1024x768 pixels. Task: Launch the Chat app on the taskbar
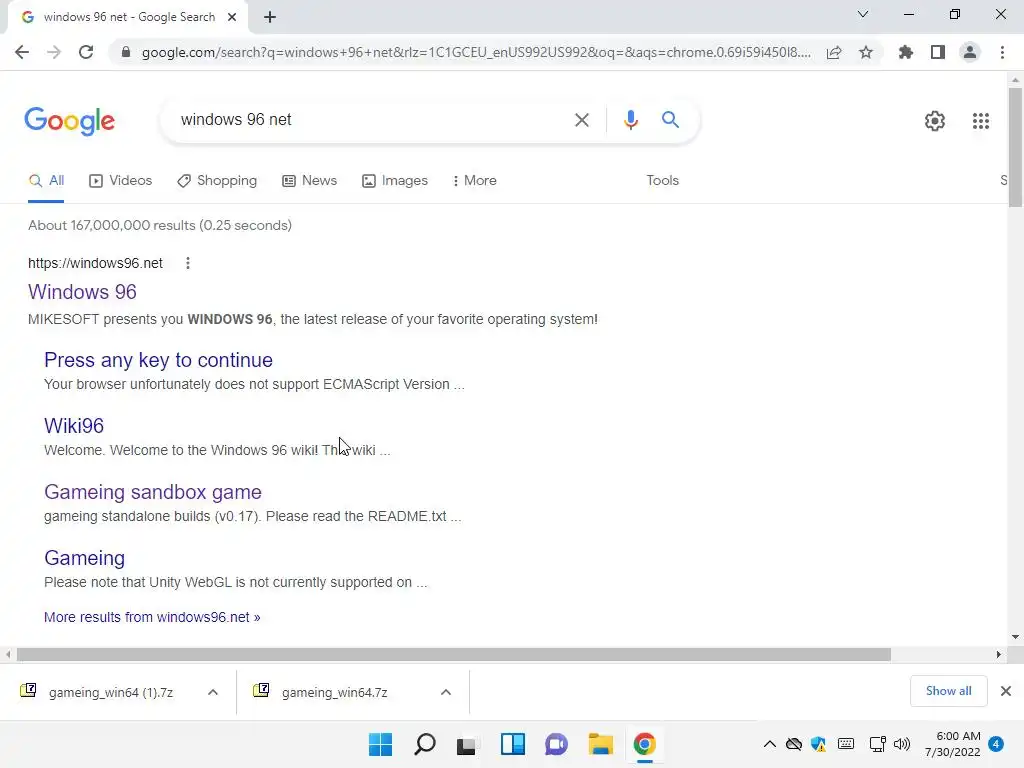[x=556, y=744]
